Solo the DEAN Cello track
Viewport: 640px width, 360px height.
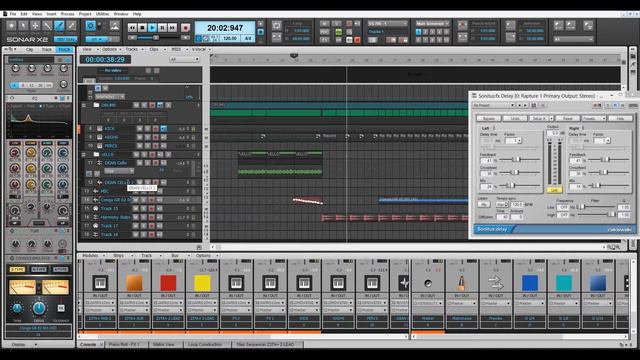(147, 163)
